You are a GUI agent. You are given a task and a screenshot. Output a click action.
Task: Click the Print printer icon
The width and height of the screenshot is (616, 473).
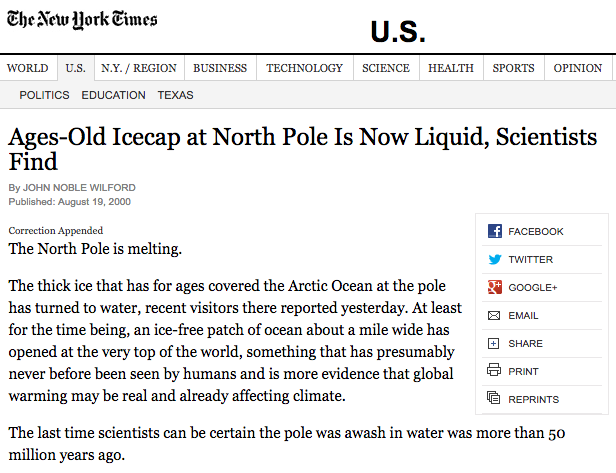point(494,370)
